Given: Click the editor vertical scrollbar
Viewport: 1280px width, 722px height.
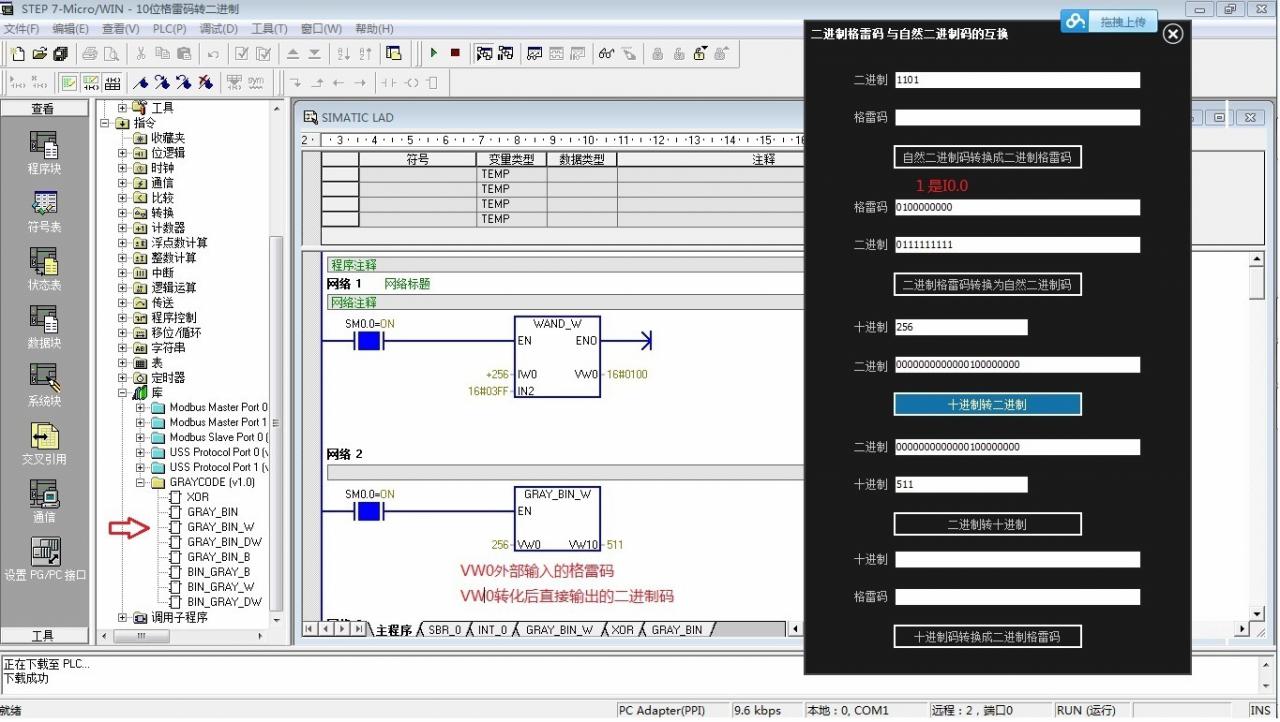Looking at the screenshot, I should (1257, 286).
